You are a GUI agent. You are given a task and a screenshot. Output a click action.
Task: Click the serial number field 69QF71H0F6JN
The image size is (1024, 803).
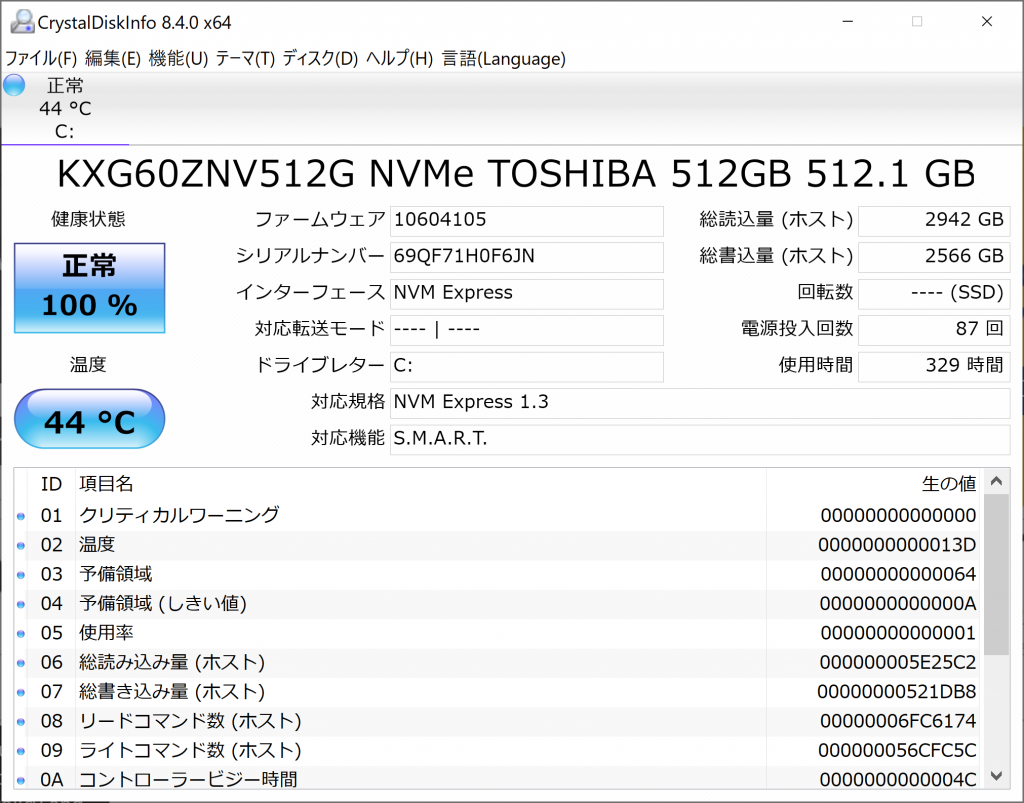click(526, 257)
